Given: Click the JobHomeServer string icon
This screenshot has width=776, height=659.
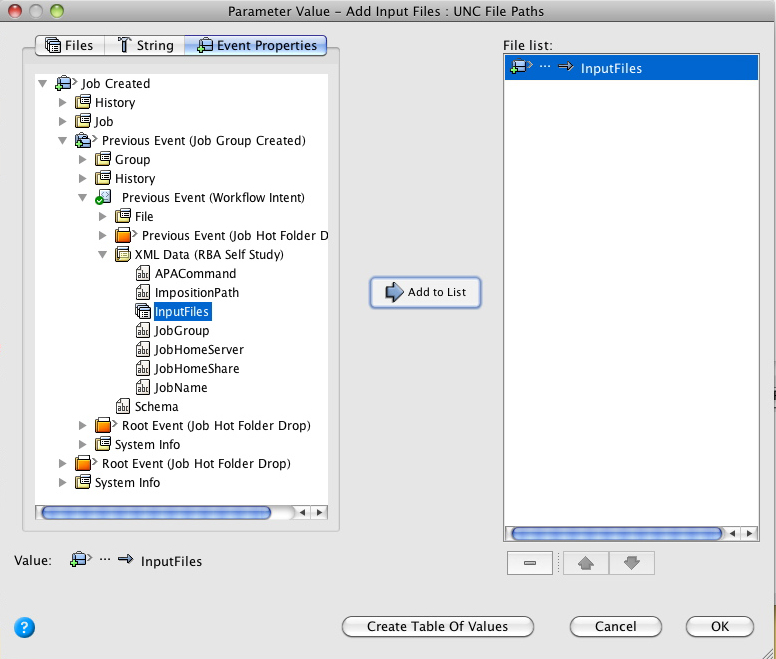Looking at the screenshot, I should [143, 349].
